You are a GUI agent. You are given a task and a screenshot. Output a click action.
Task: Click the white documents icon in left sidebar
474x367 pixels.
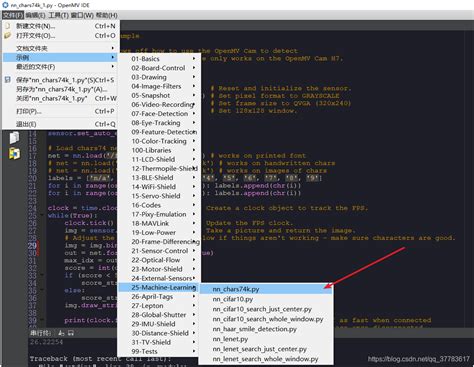[14, 137]
